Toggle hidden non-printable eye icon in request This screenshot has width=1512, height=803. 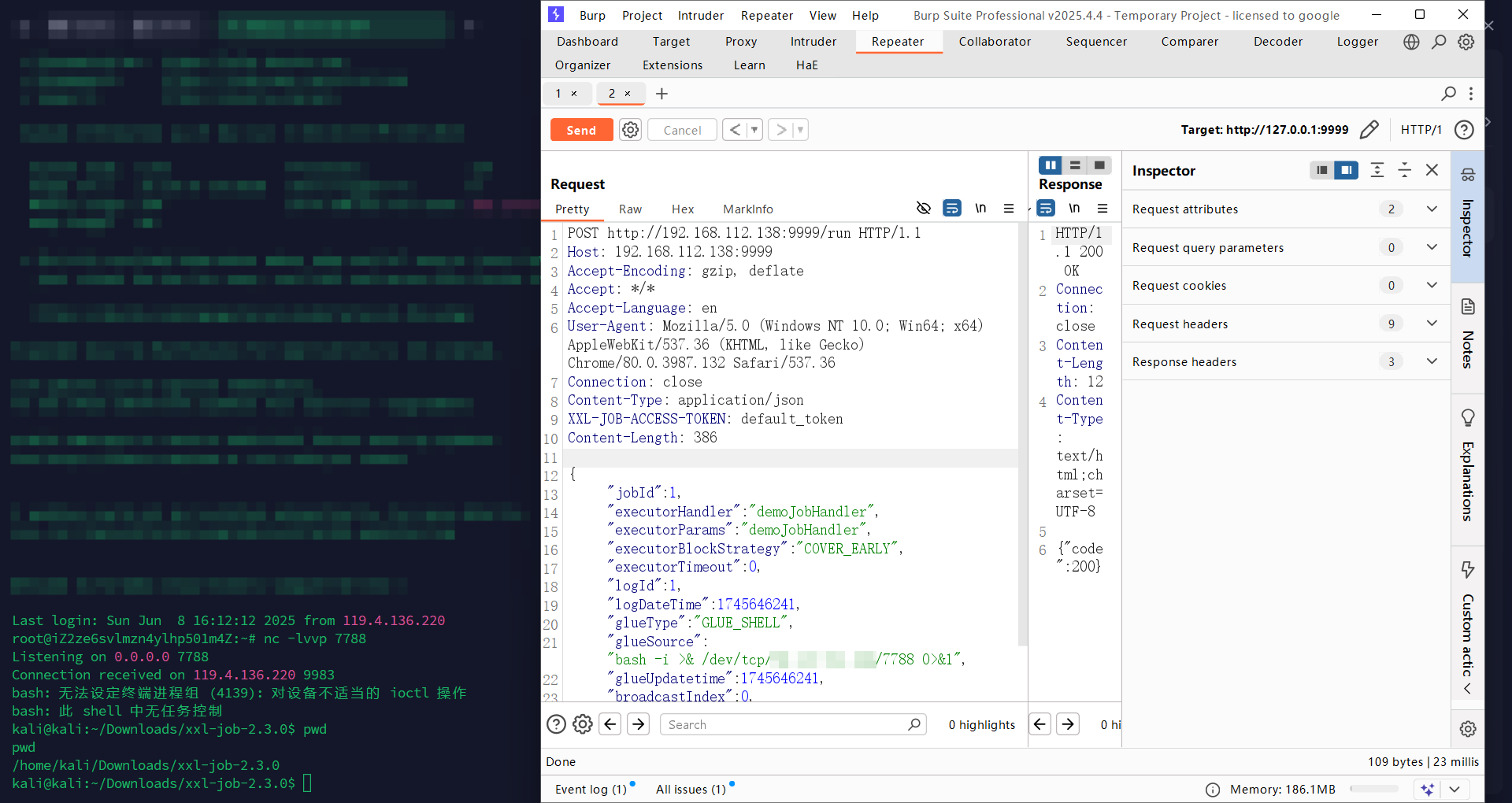[x=924, y=208]
